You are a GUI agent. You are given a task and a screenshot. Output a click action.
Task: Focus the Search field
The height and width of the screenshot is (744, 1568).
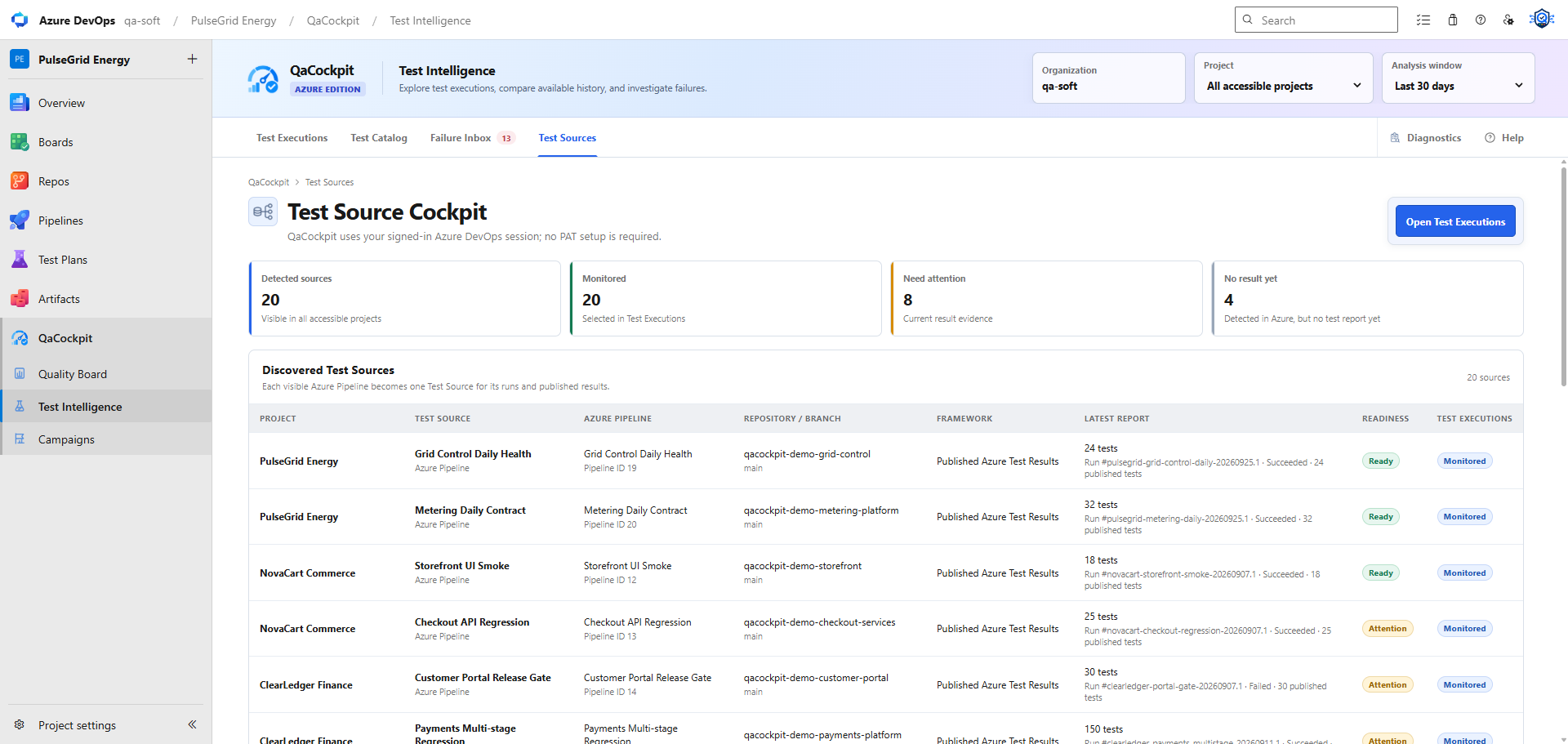tap(1316, 20)
